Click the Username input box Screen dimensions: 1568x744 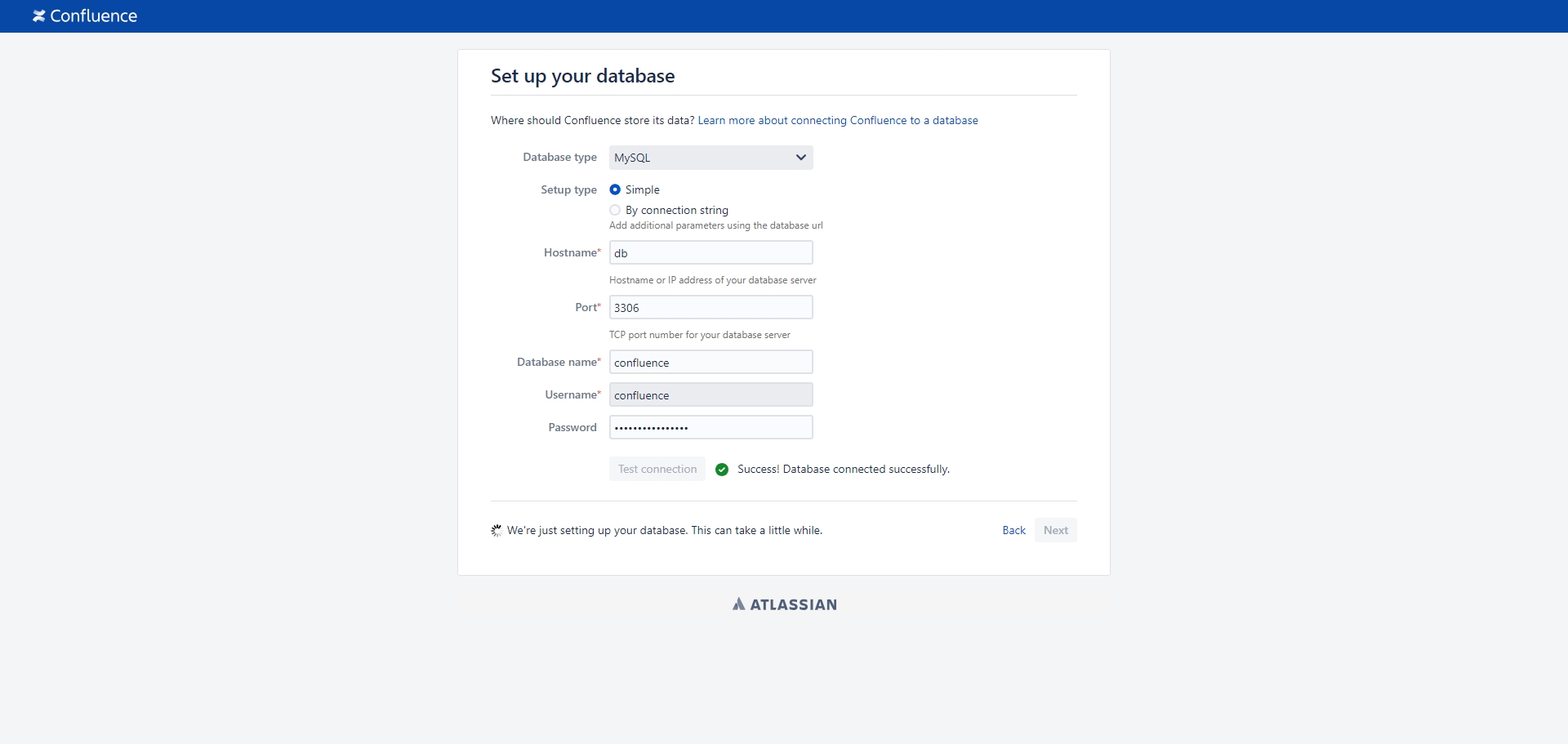(x=710, y=395)
